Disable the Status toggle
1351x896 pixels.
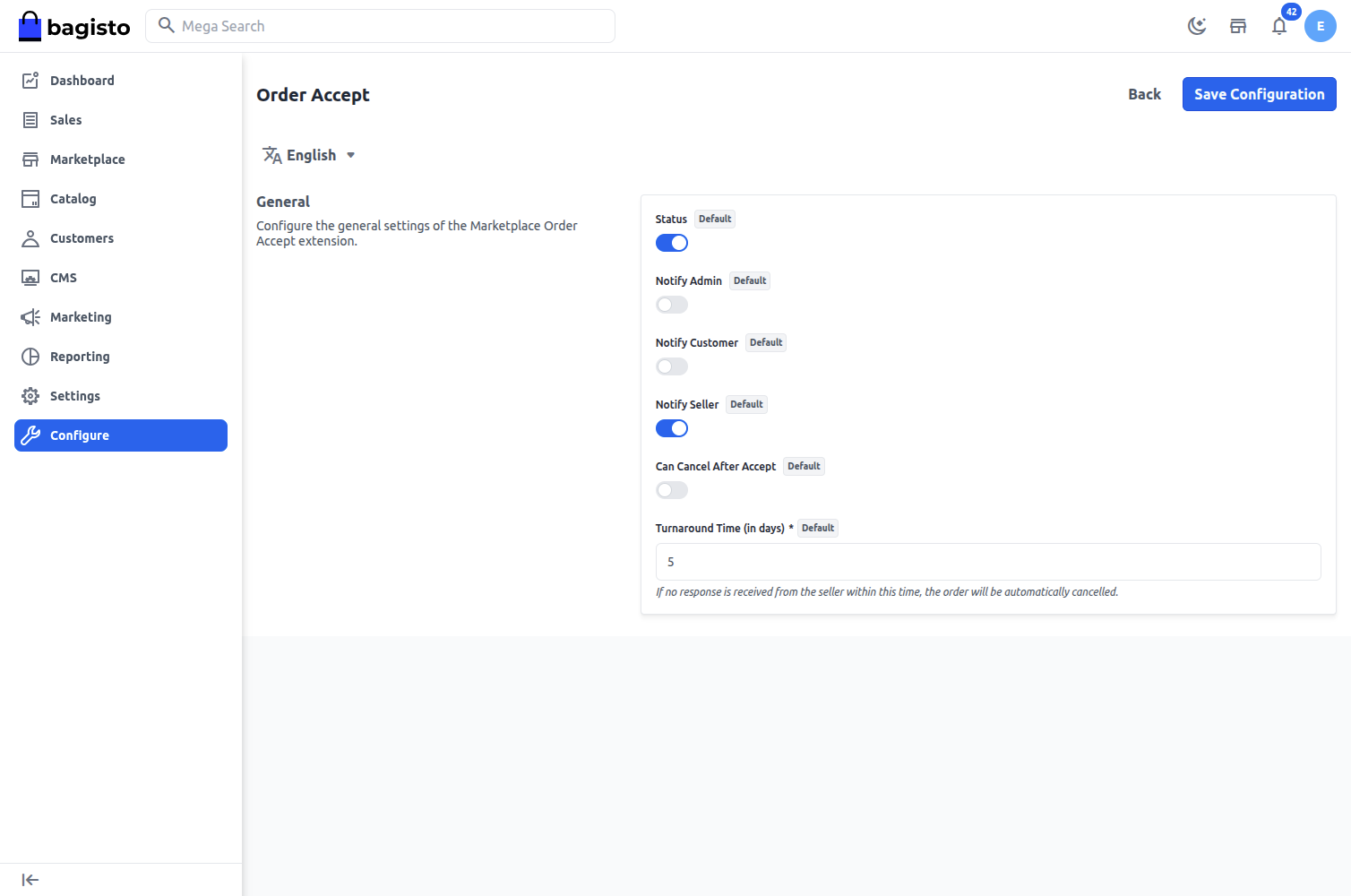tap(672, 243)
